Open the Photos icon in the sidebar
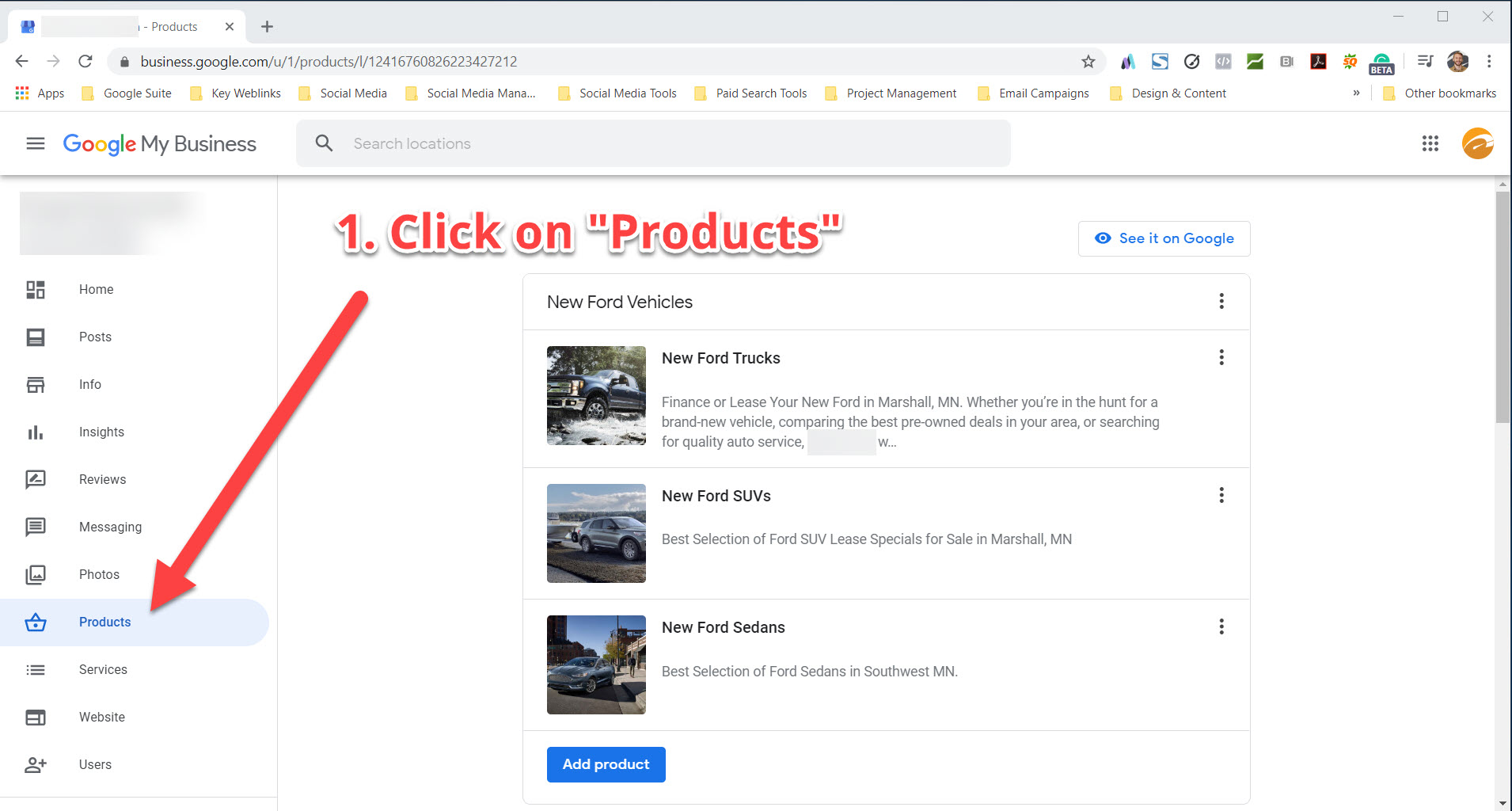 click(x=36, y=574)
